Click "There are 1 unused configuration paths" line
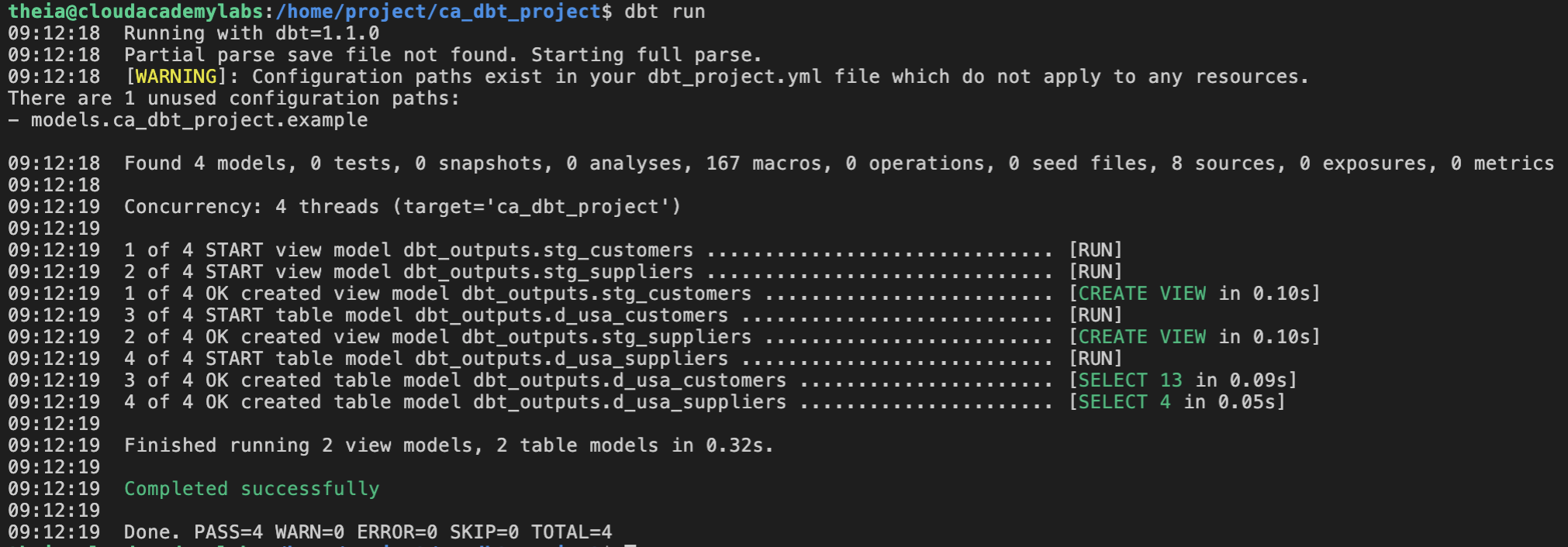Image resolution: width=1568 pixels, height=547 pixels. click(x=233, y=98)
